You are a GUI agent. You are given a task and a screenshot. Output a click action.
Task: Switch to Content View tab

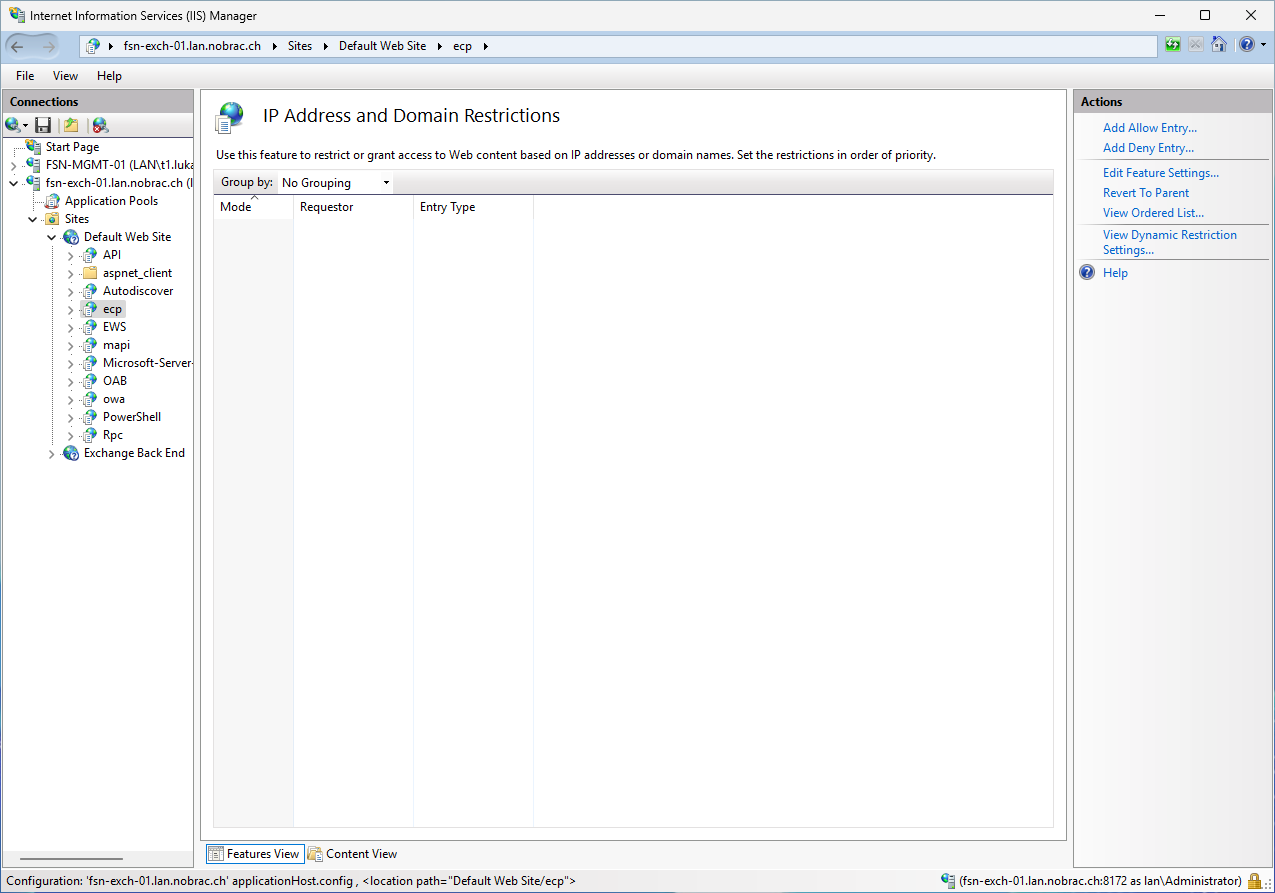coord(352,854)
